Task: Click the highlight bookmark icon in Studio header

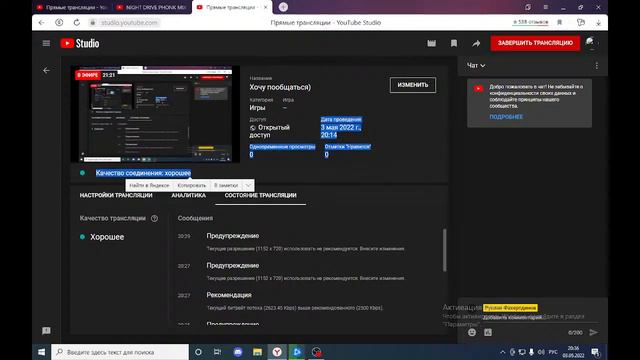Action: (x=454, y=43)
